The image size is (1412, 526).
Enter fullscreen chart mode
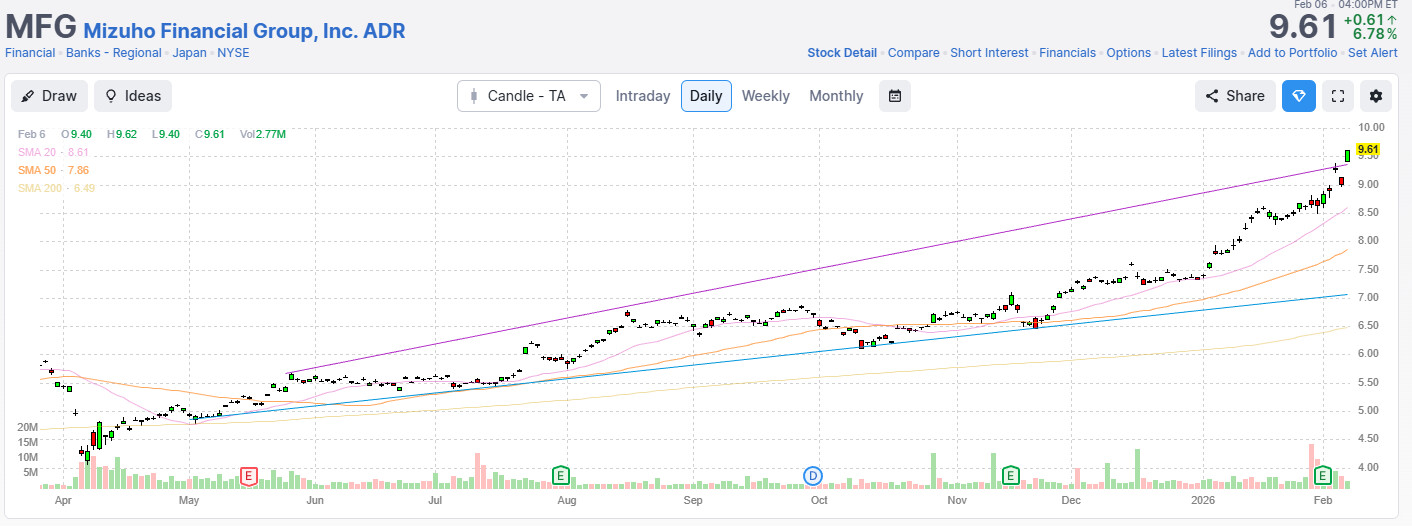tap(1337, 96)
